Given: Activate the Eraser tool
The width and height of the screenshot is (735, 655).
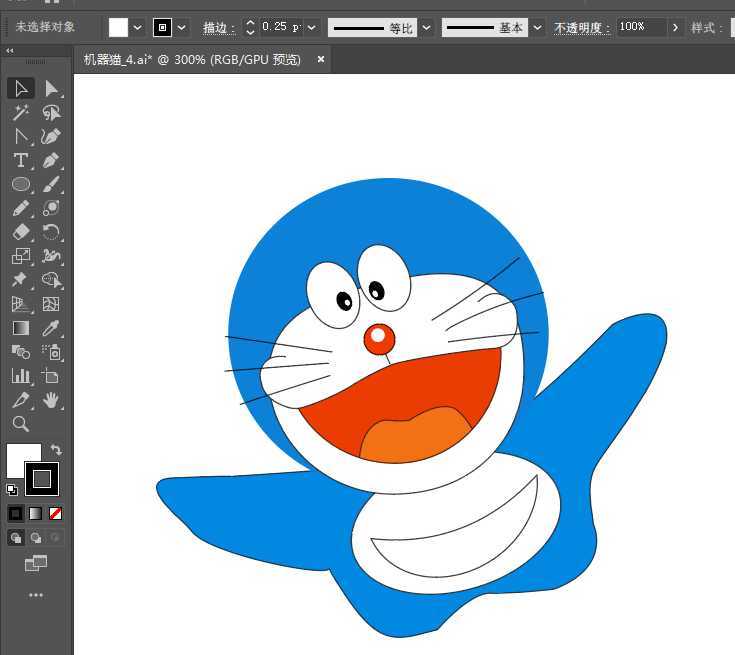Looking at the screenshot, I should [20, 232].
